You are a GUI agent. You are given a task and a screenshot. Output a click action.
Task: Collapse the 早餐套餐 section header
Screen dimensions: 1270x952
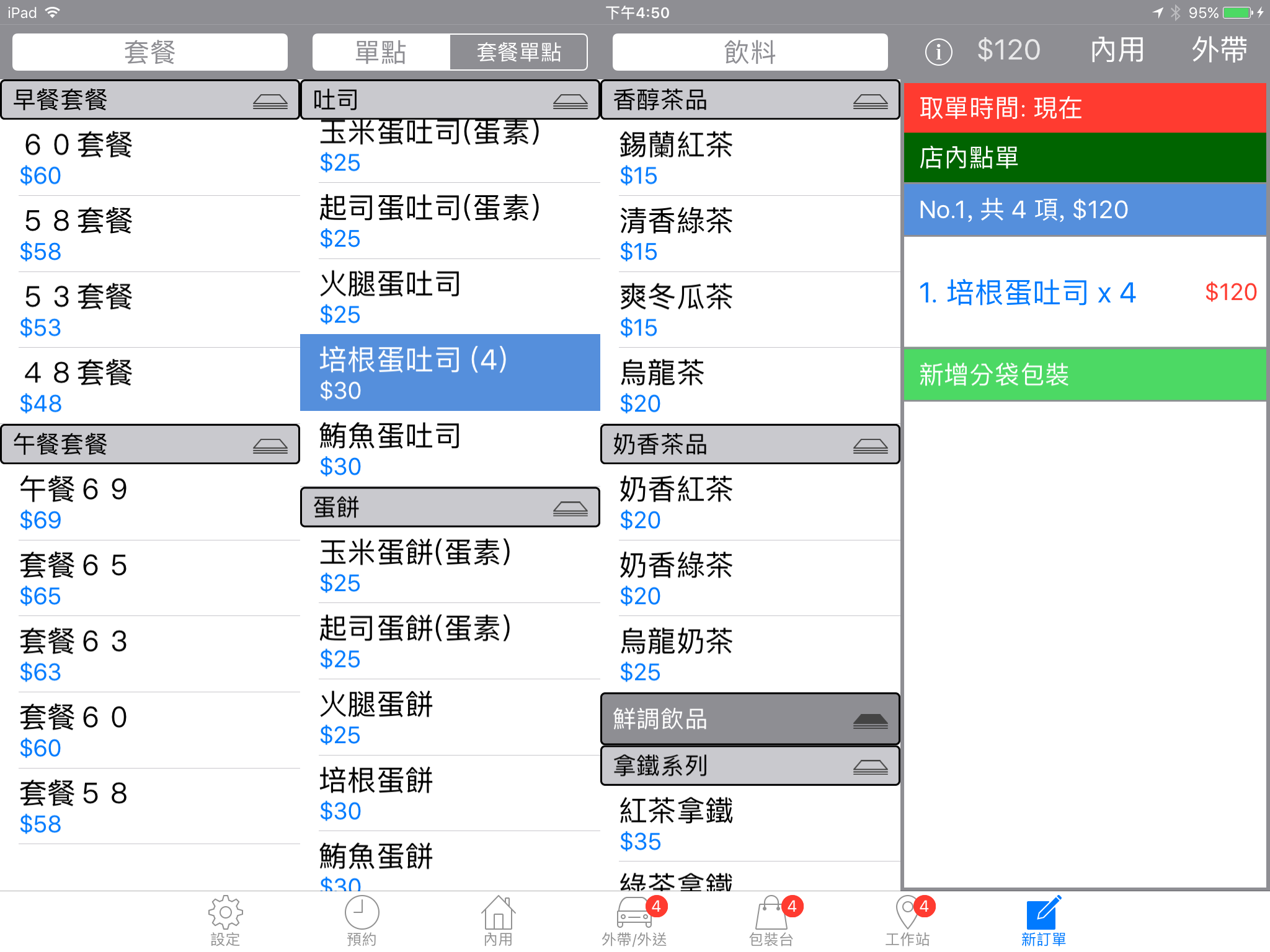coord(150,100)
